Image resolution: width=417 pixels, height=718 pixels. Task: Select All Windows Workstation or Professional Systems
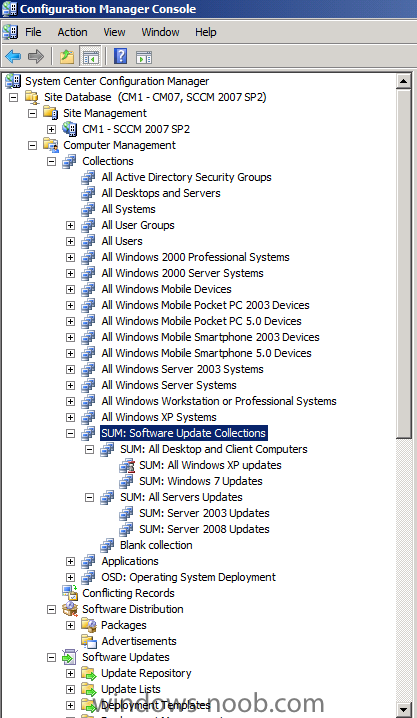(219, 401)
